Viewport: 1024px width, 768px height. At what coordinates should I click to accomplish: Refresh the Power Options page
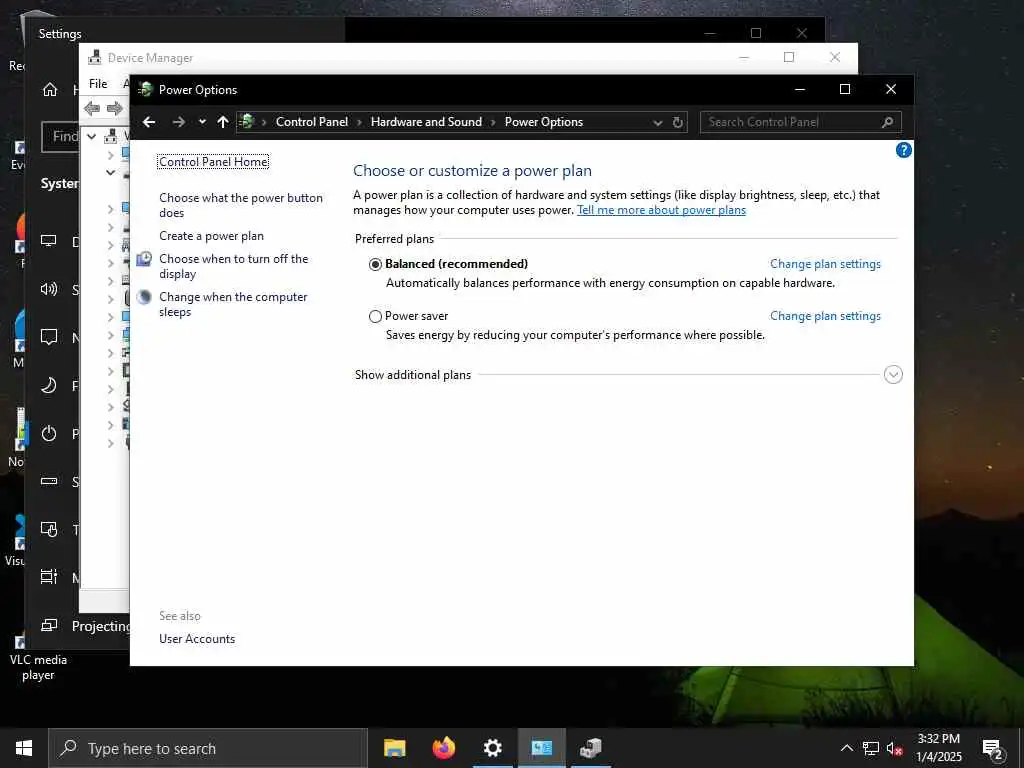pyautogui.click(x=678, y=122)
